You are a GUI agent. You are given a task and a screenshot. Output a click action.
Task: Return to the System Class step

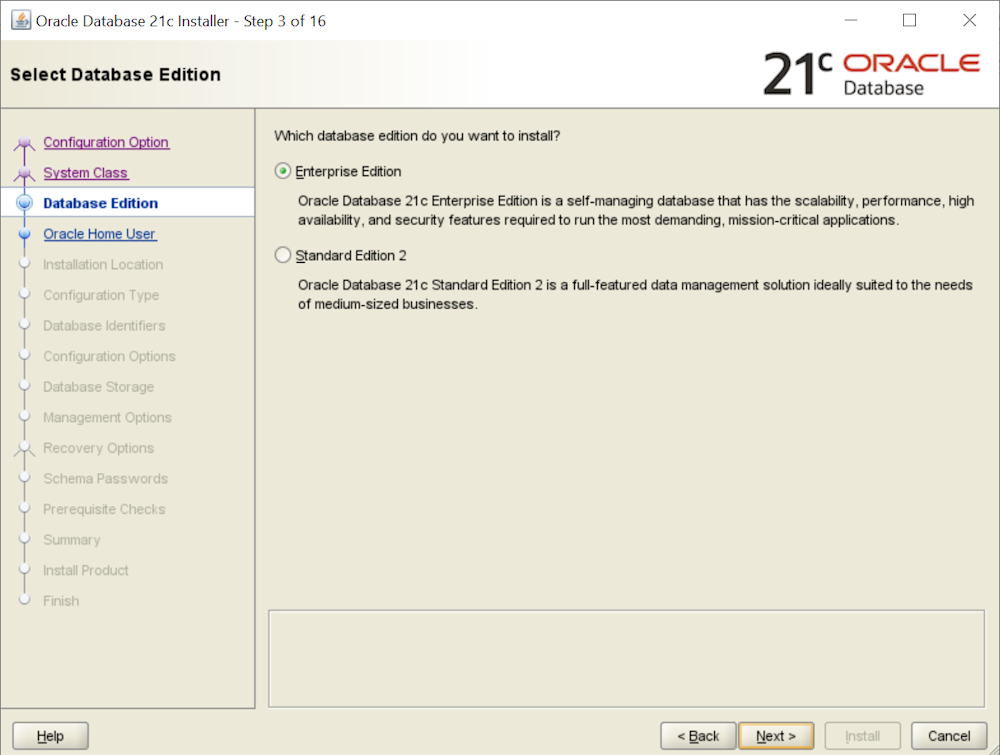(x=85, y=173)
